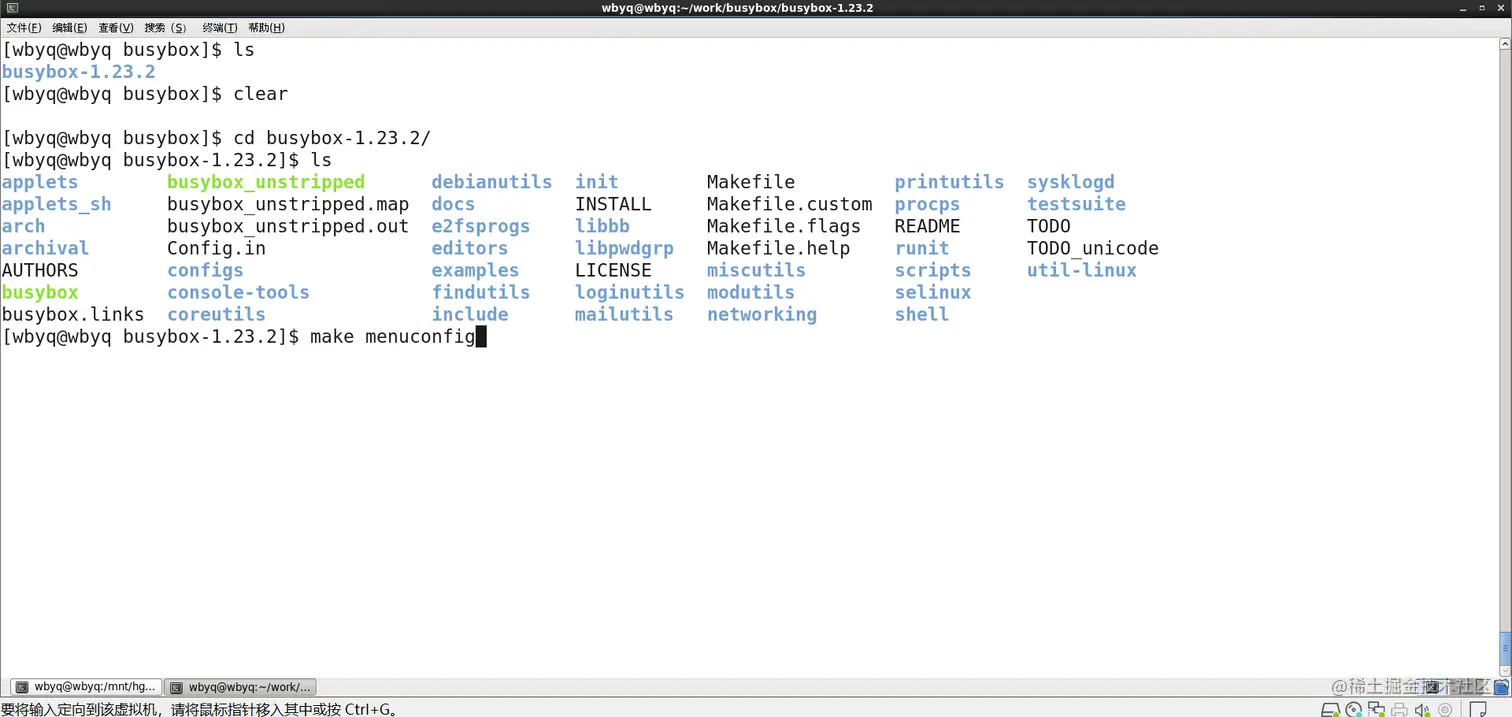Click the 'applets_sh' directory name

coord(56,204)
